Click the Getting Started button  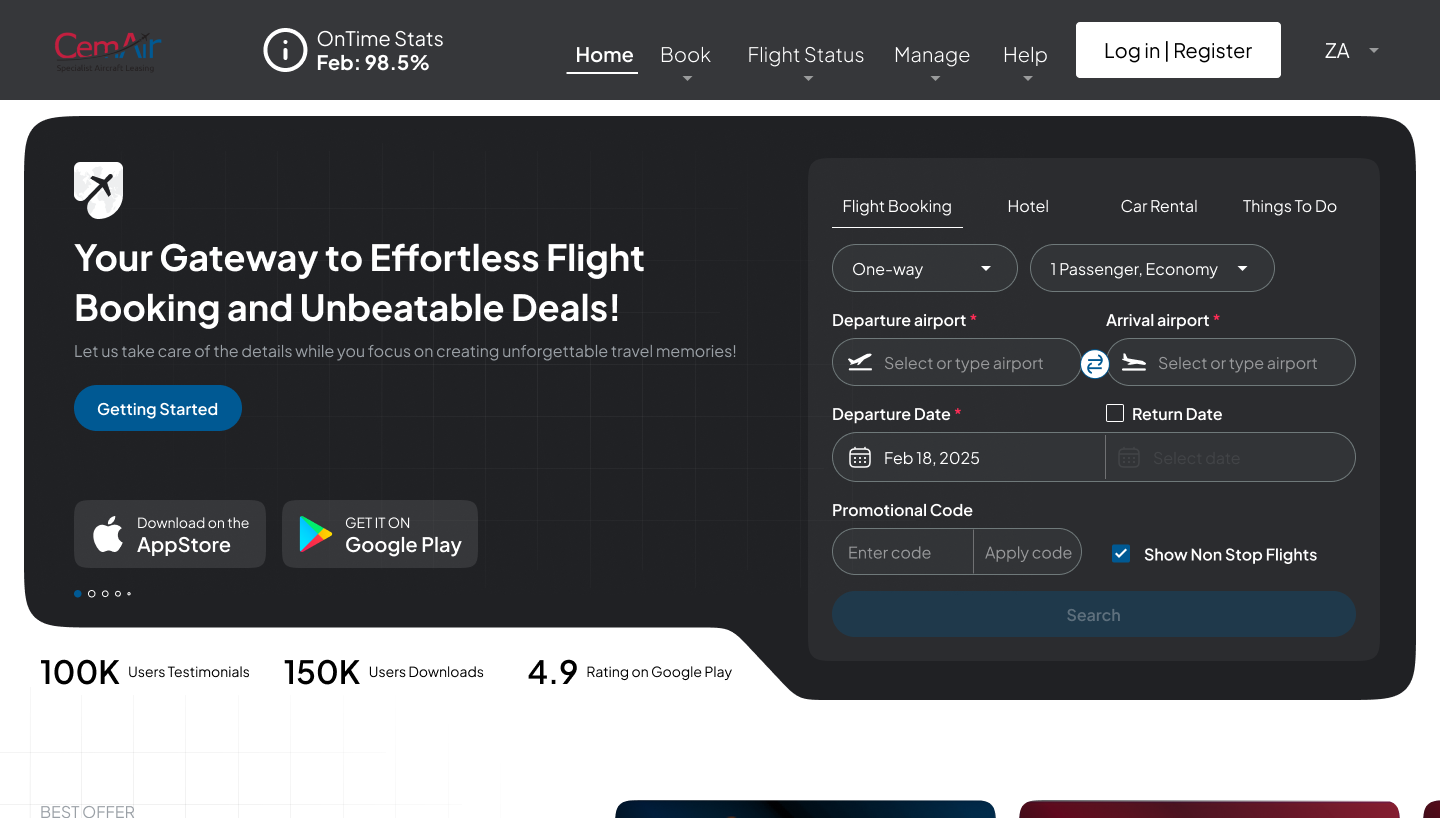(x=158, y=408)
